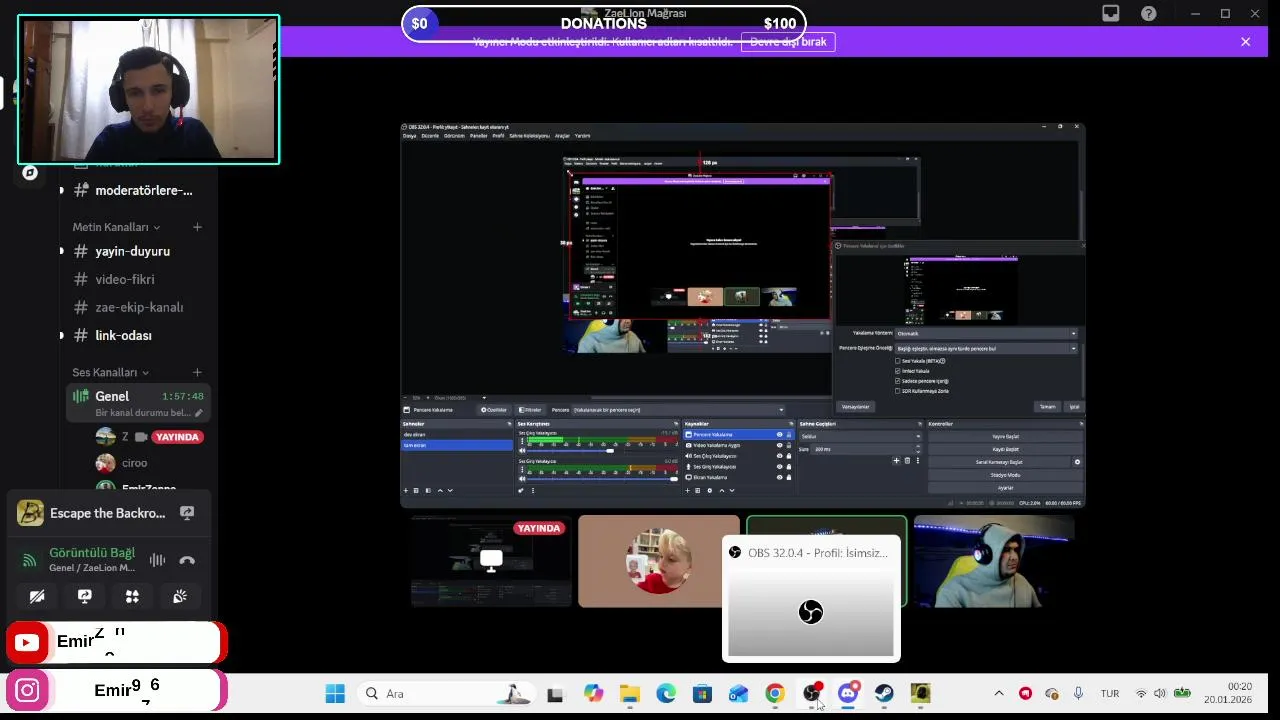Screen dimensions: 1280x720
Task: Open Discord from the taskbar
Action: point(848,693)
